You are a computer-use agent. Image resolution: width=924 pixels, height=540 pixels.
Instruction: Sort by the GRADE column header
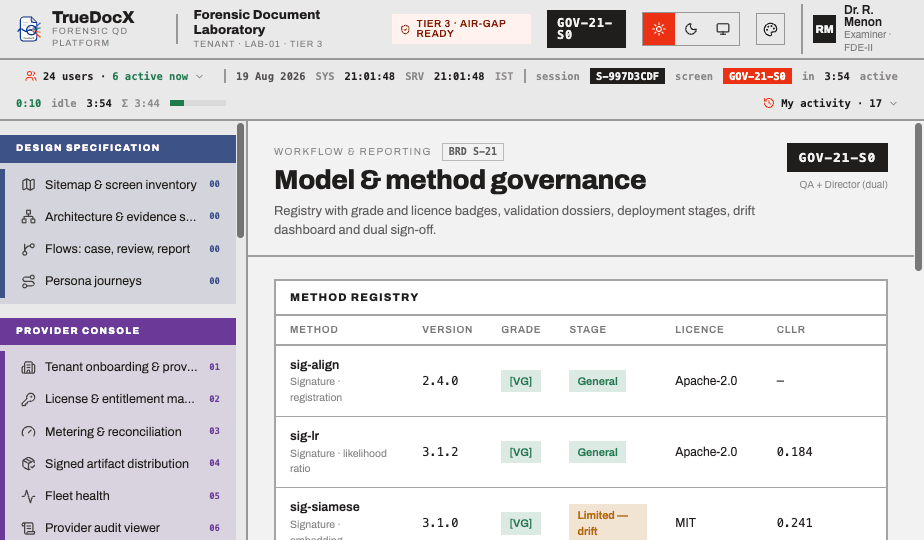pos(521,330)
